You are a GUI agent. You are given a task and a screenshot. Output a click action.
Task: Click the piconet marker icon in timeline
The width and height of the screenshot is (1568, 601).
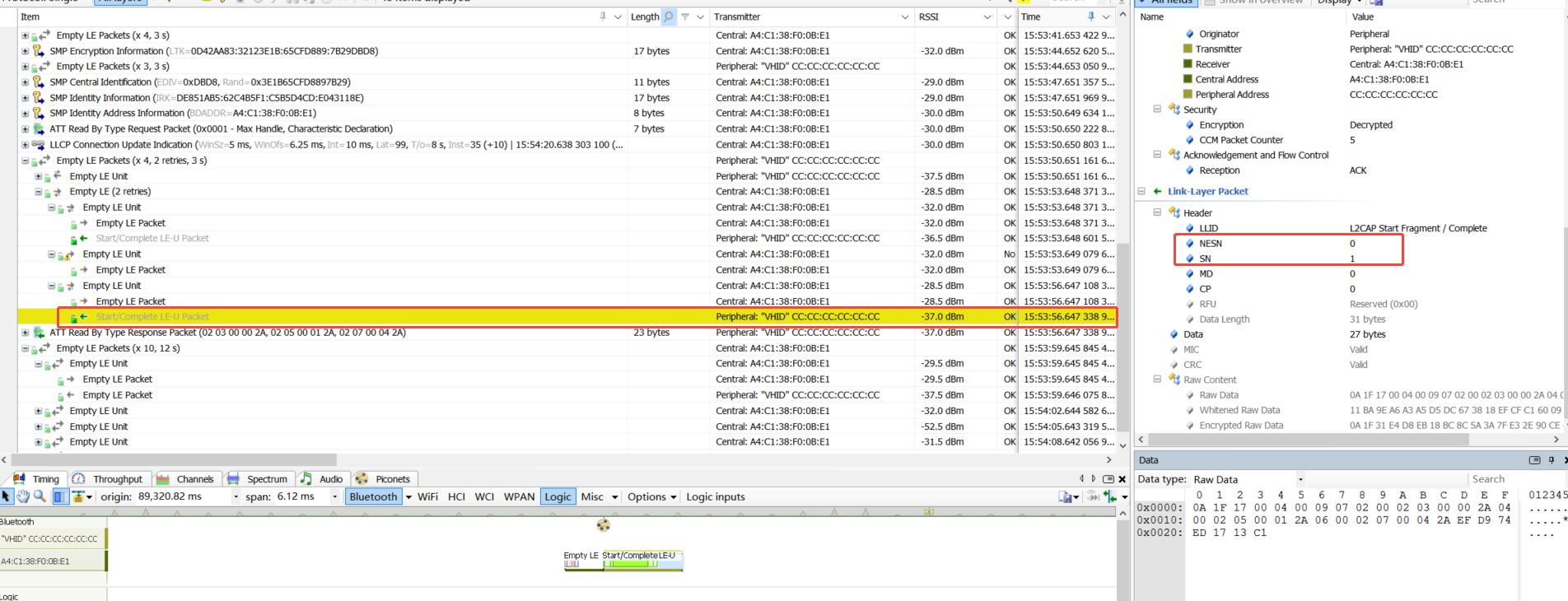(604, 525)
